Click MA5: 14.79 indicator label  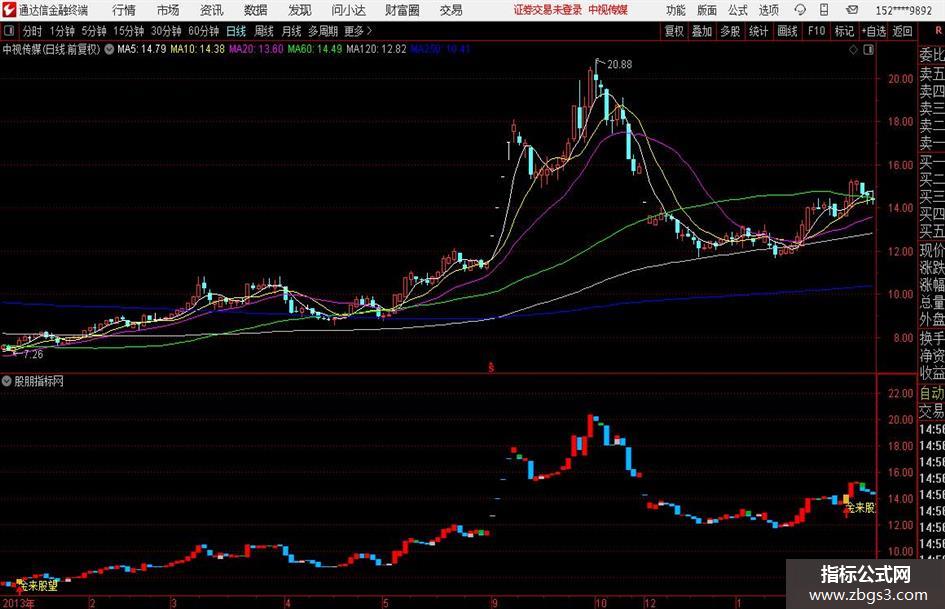(x=142, y=49)
